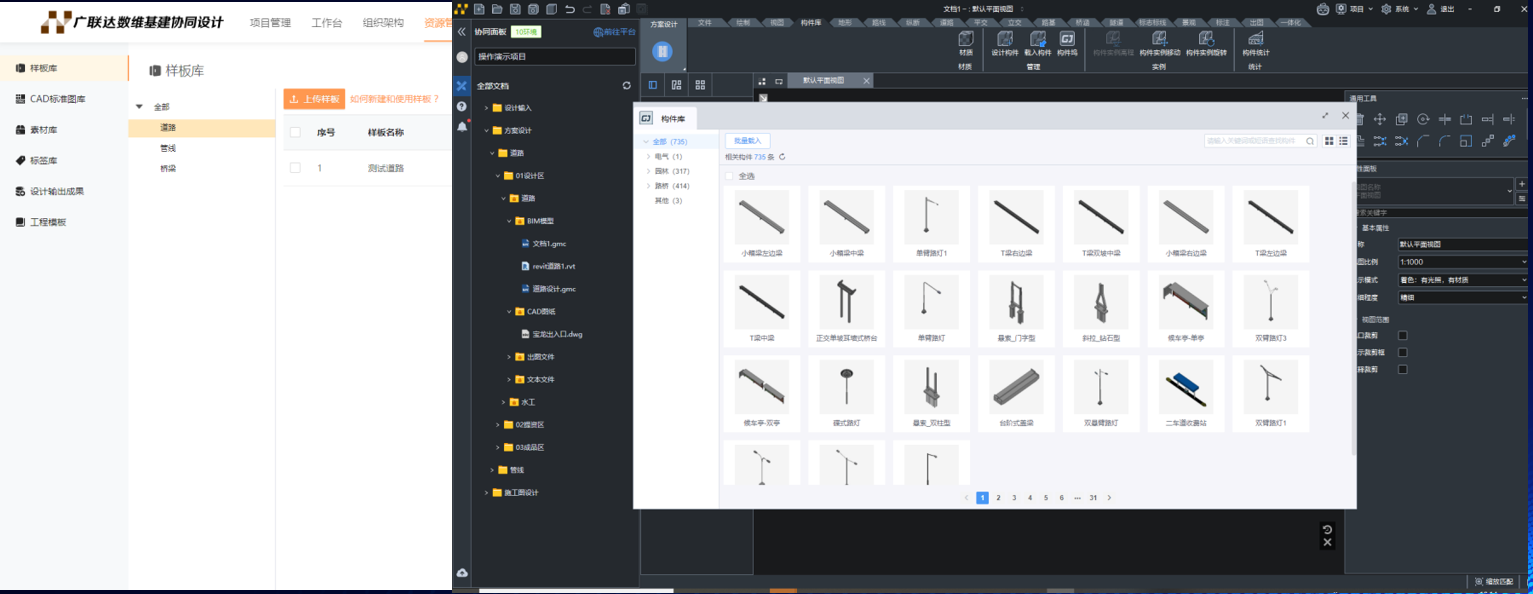The image size is (1533, 594).
Task: Click the cloud upload icon at the bottom left
Action: coord(462,573)
